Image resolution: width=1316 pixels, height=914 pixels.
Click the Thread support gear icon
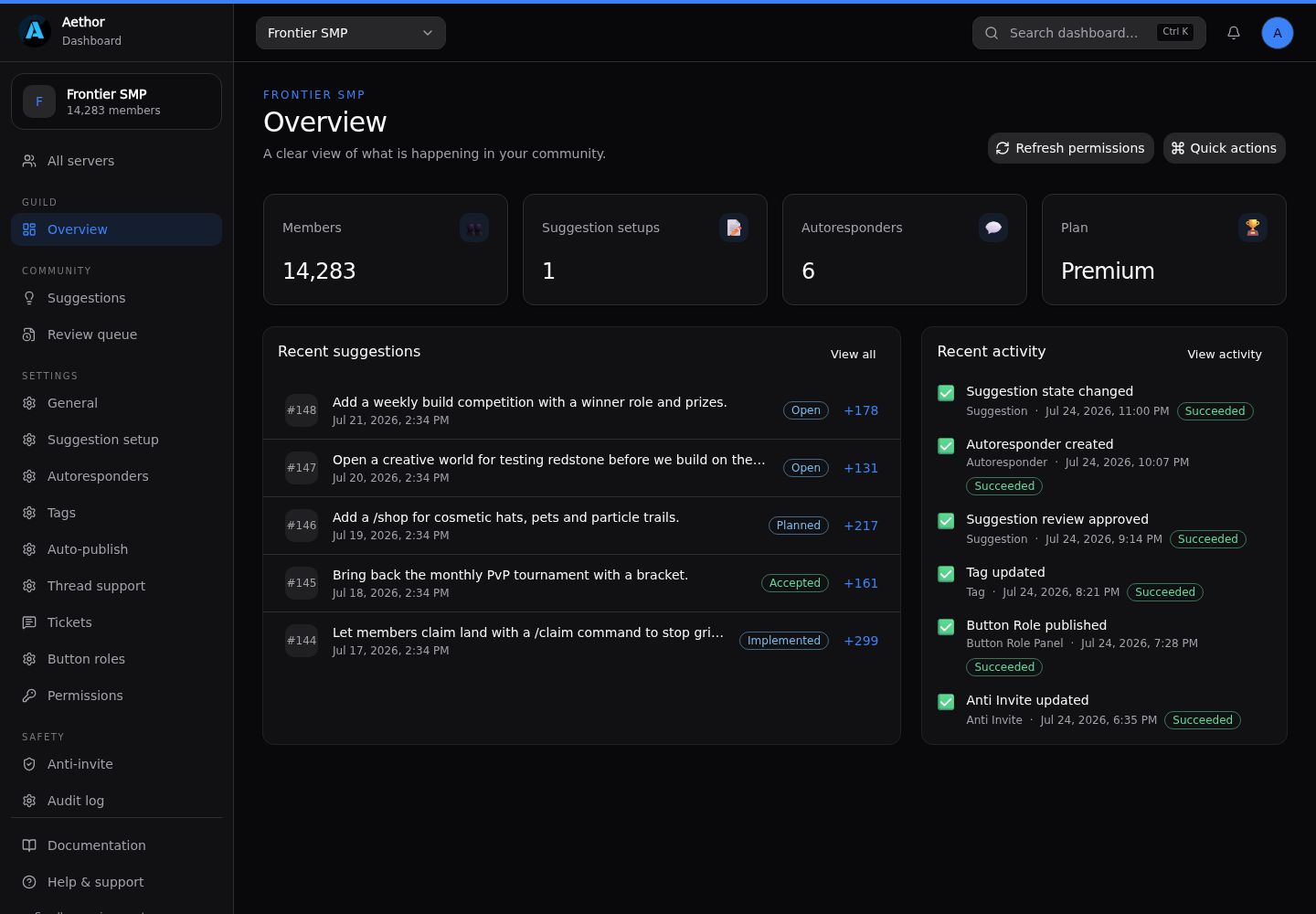tap(29, 586)
